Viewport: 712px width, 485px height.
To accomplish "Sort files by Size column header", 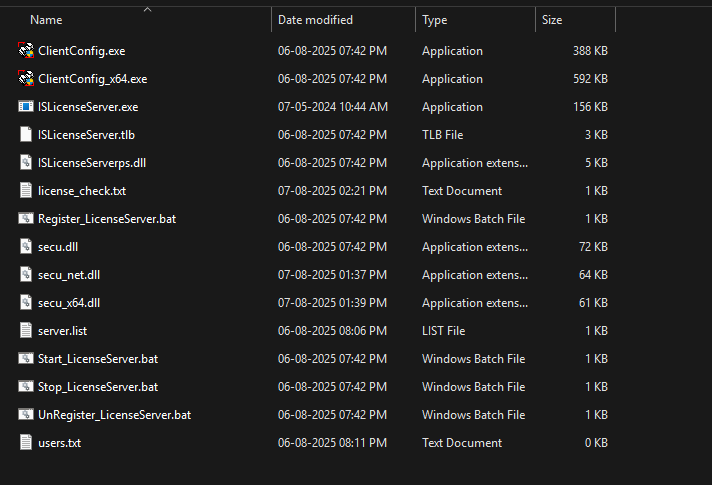I will click(552, 20).
